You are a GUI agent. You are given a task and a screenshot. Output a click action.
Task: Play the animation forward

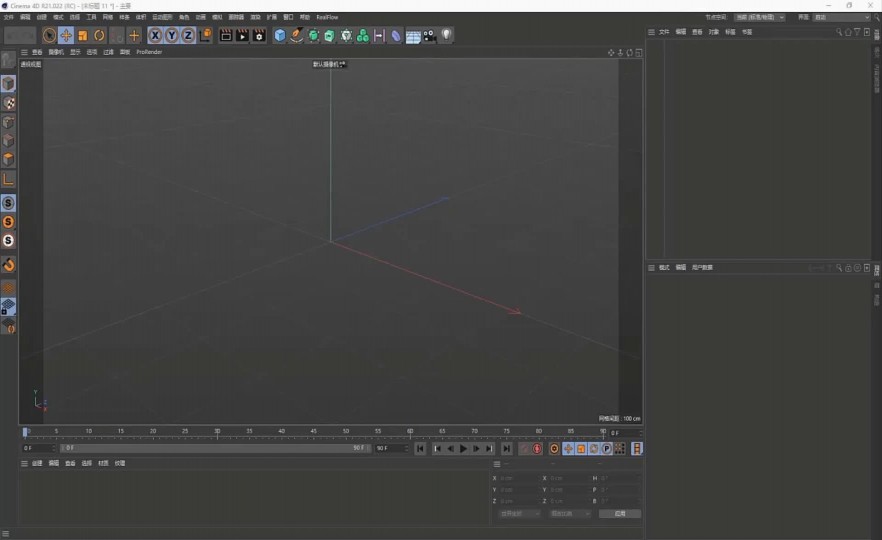pos(463,448)
